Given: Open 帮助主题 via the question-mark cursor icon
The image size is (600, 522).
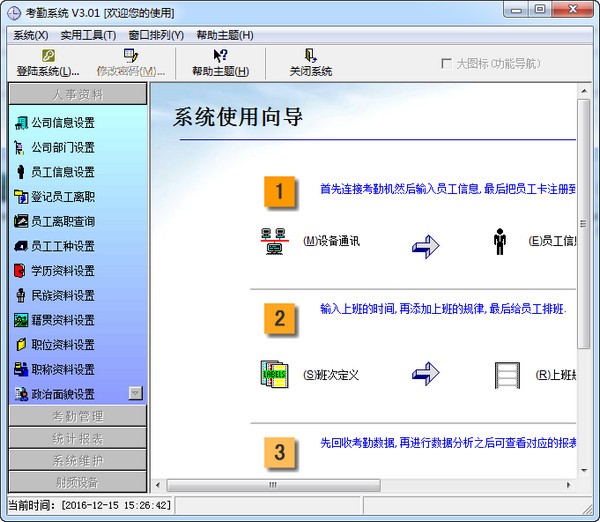Looking at the screenshot, I should pos(220,55).
